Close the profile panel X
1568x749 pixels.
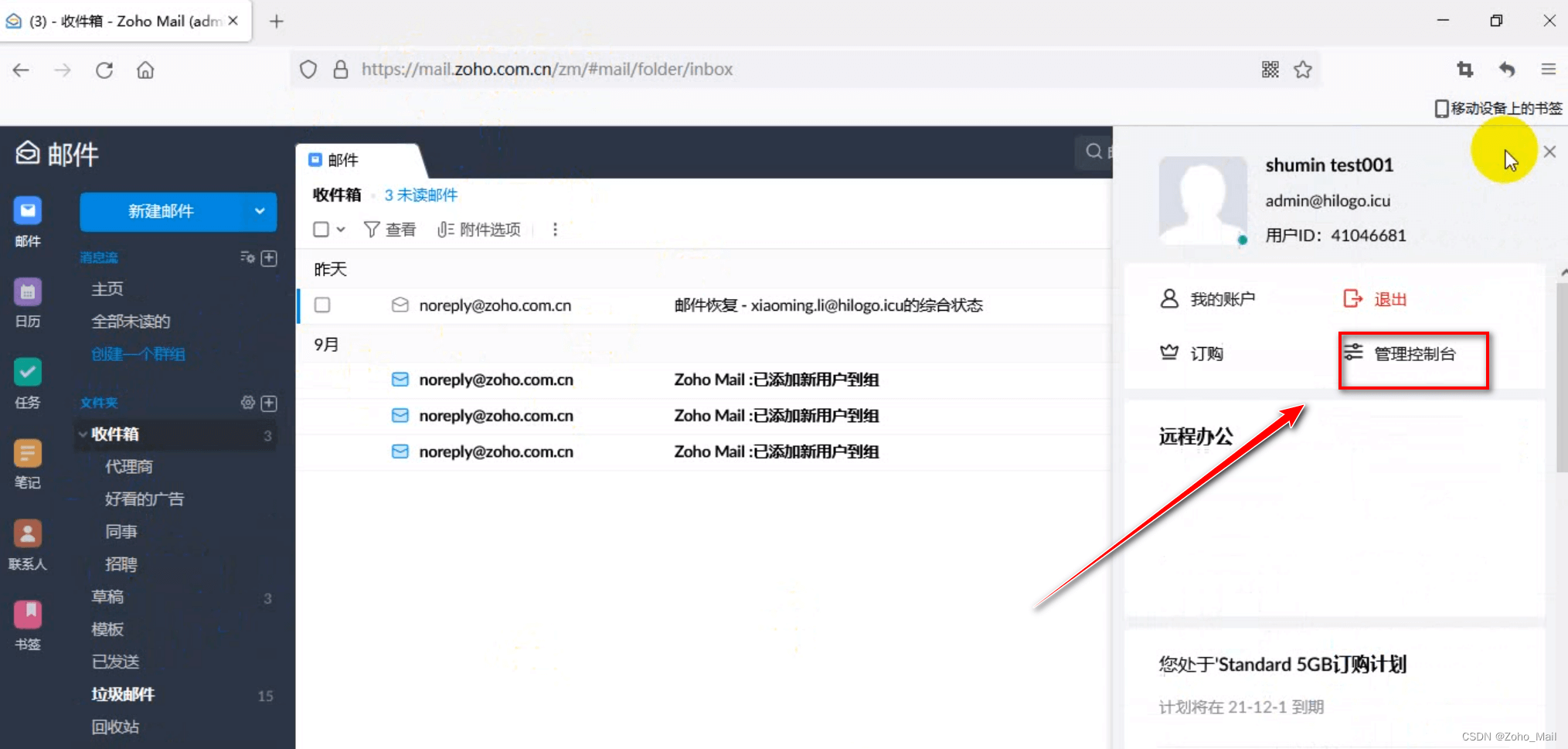pyautogui.click(x=1549, y=152)
